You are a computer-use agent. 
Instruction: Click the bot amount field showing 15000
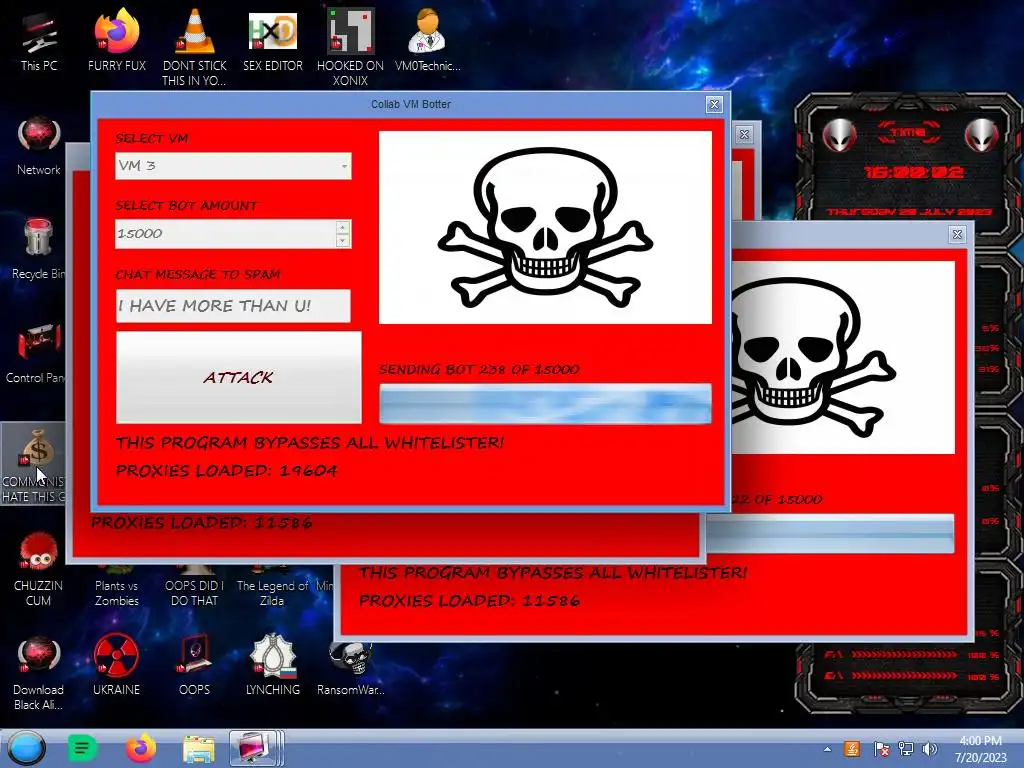[225, 234]
